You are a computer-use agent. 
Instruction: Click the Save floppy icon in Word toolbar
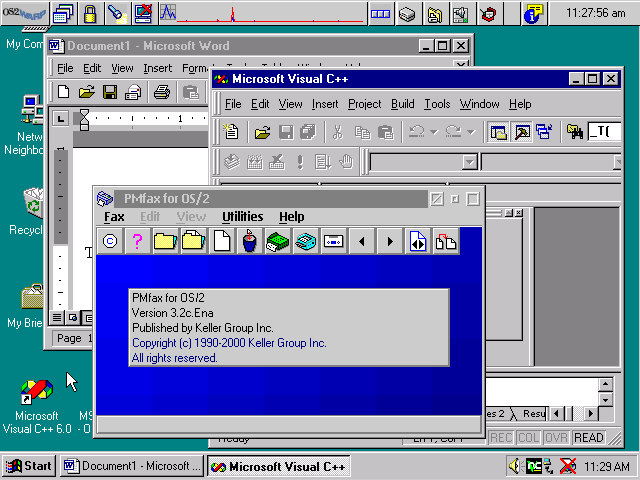tap(110, 92)
